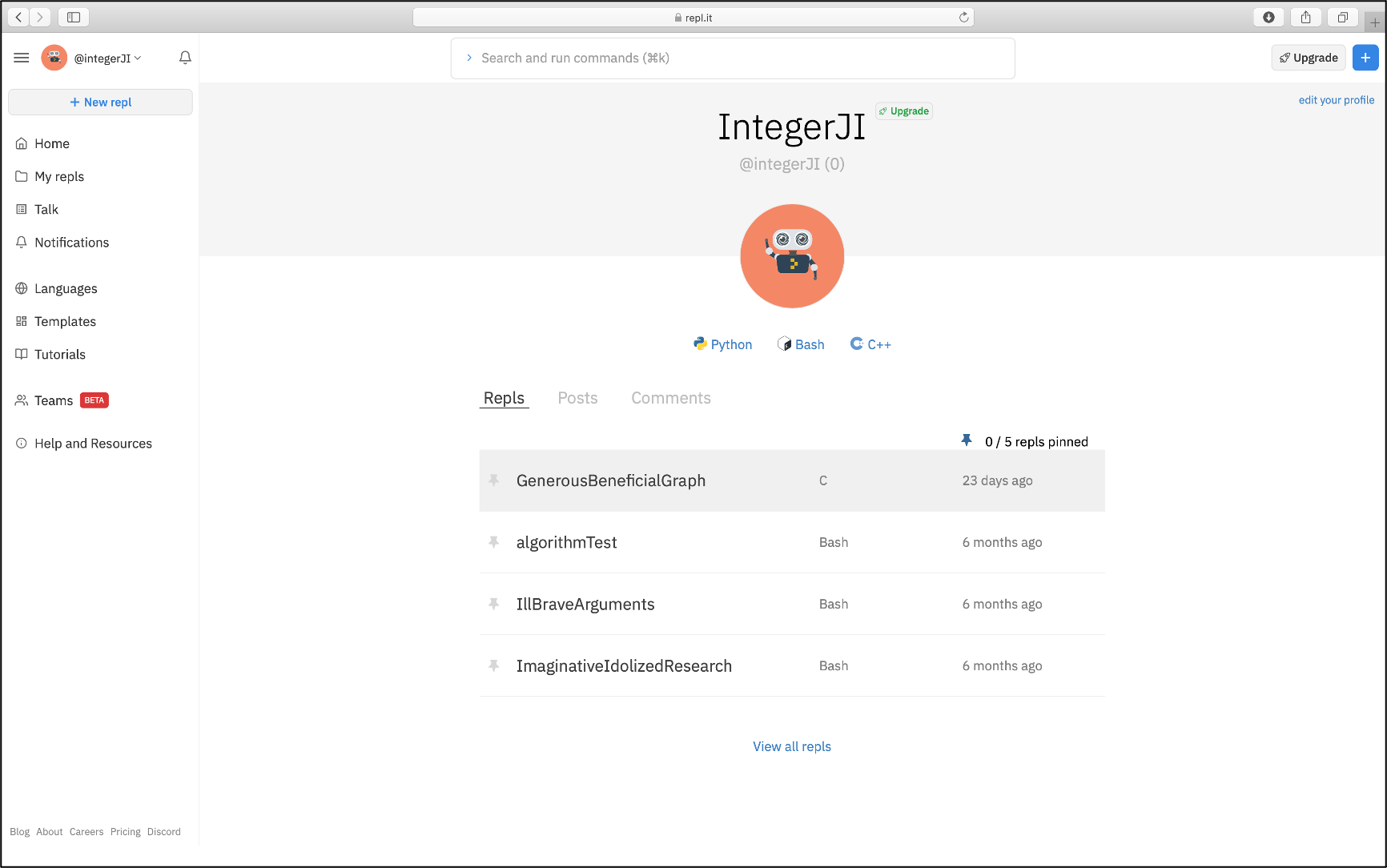Click the Pricing footer link
The height and width of the screenshot is (868, 1387).
coord(125,832)
